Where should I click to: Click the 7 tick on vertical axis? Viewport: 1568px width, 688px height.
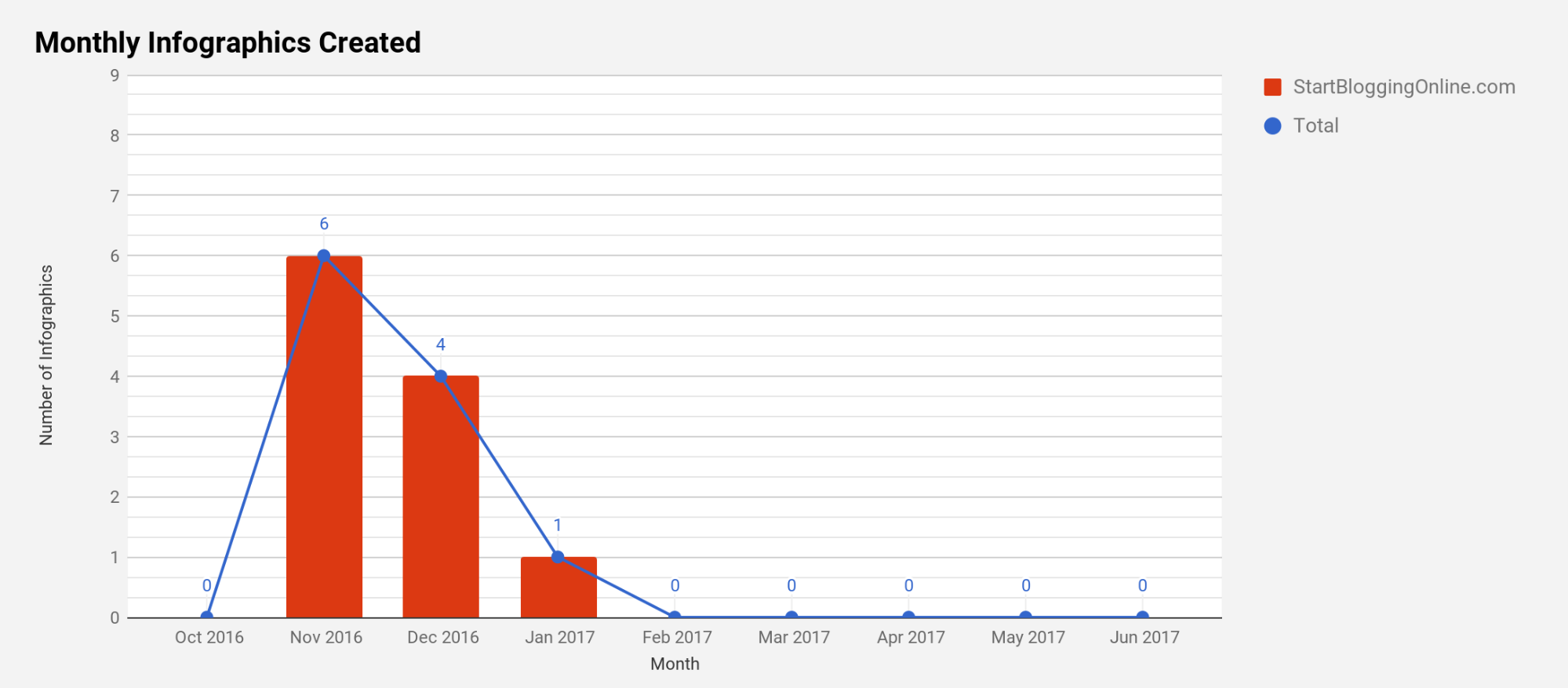[115, 196]
